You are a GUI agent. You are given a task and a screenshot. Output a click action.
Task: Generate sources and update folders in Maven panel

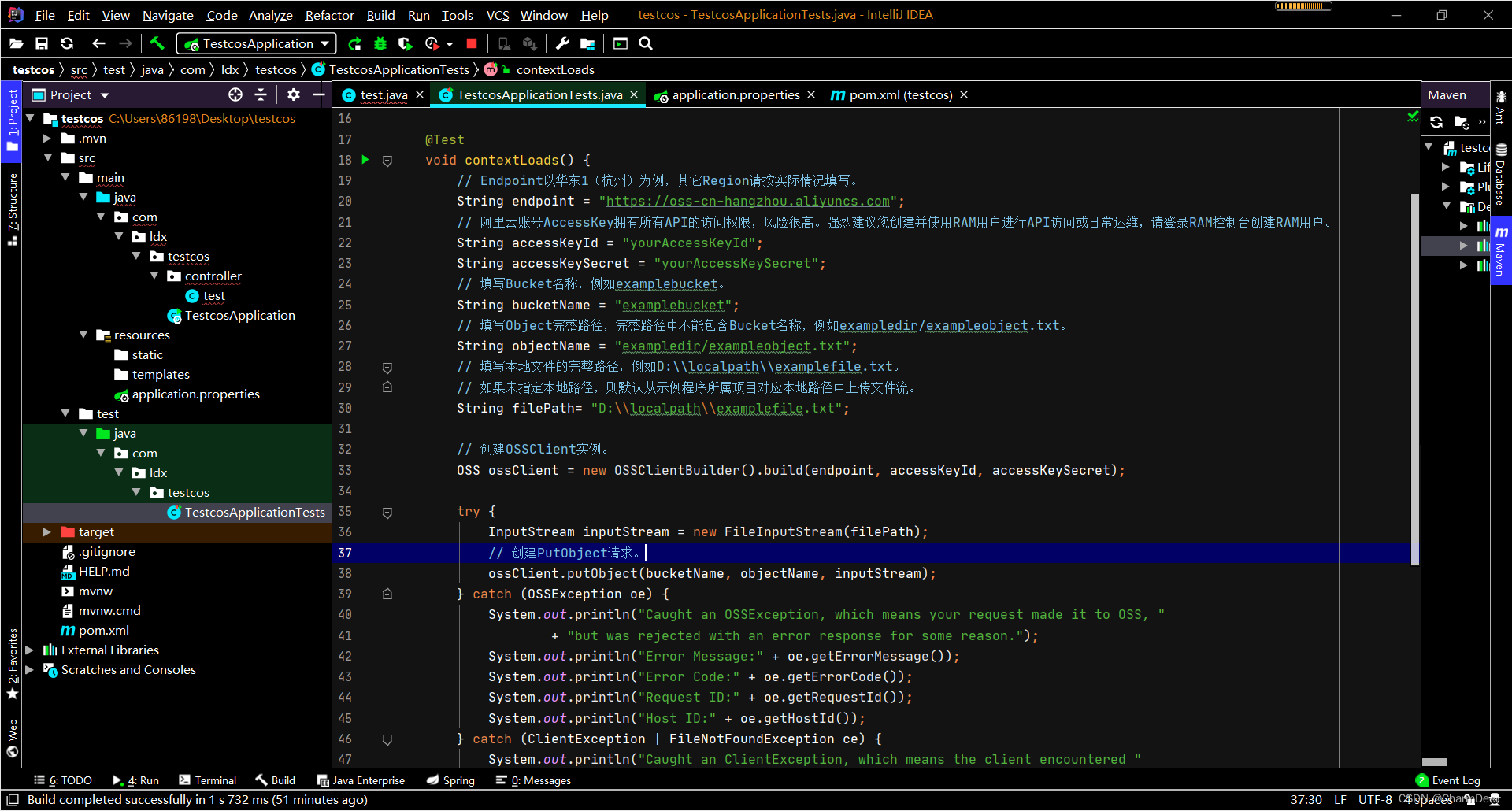tap(1461, 122)
